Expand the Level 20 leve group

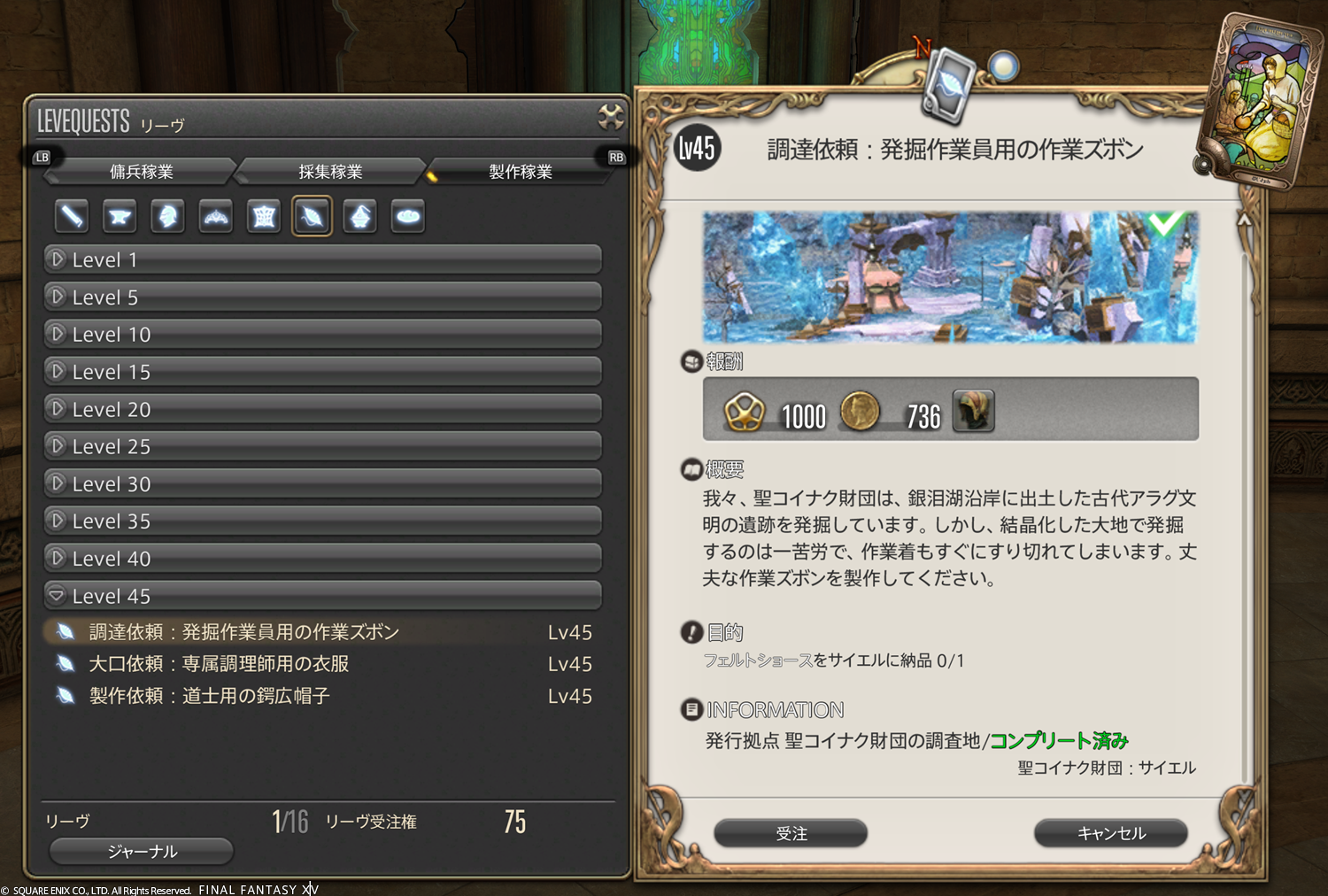point(323,409)
